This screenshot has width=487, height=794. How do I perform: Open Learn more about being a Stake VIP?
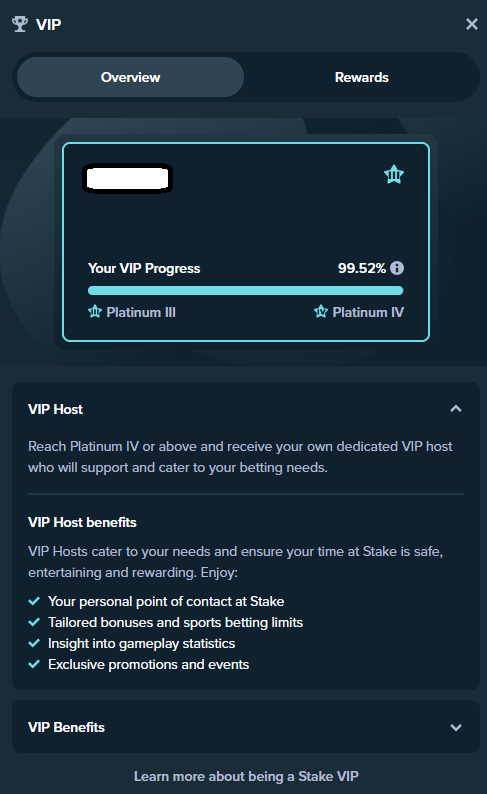pyautogui.click(x=246, y=776)
